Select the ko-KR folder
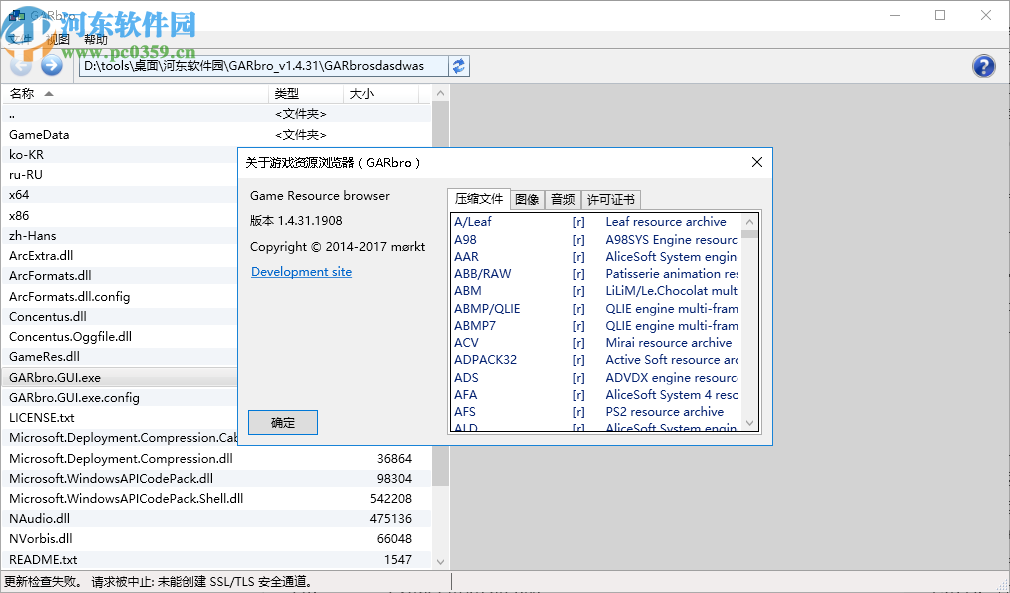 (x=120, y=155)
